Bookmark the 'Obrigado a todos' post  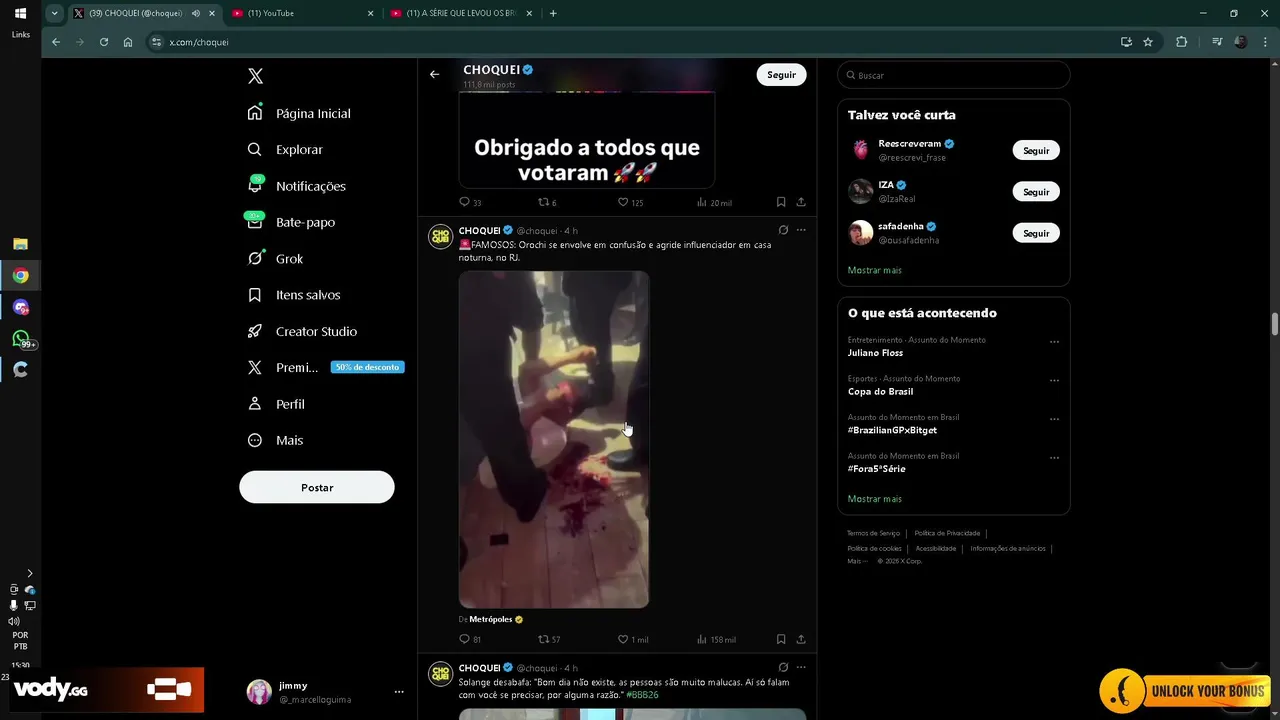[781, 202]
